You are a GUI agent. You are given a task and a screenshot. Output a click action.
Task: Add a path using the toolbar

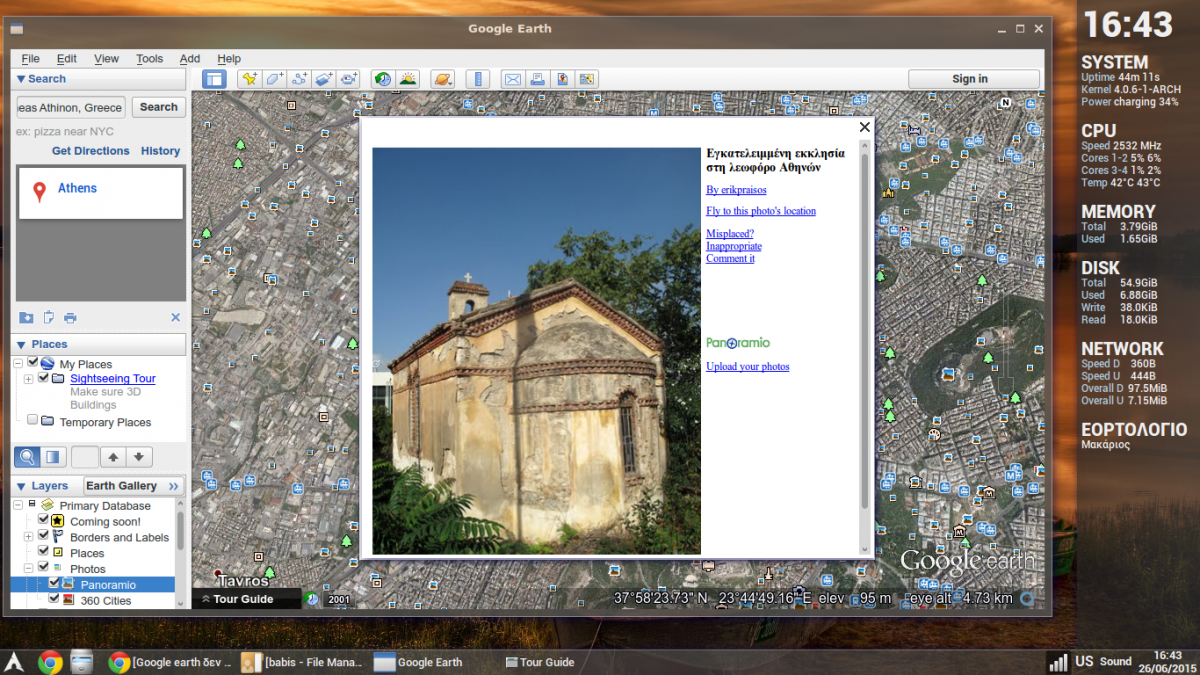point(299,79)
